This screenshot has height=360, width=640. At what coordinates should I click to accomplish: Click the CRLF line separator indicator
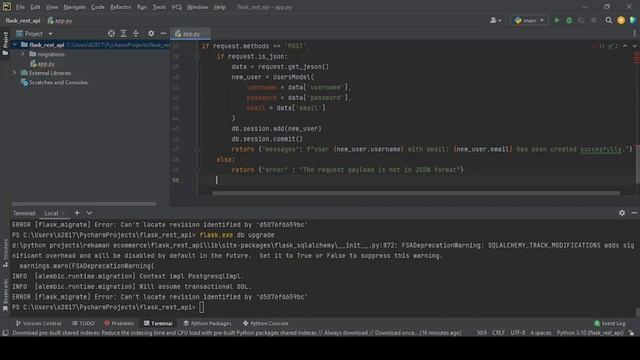pos(498,333)
